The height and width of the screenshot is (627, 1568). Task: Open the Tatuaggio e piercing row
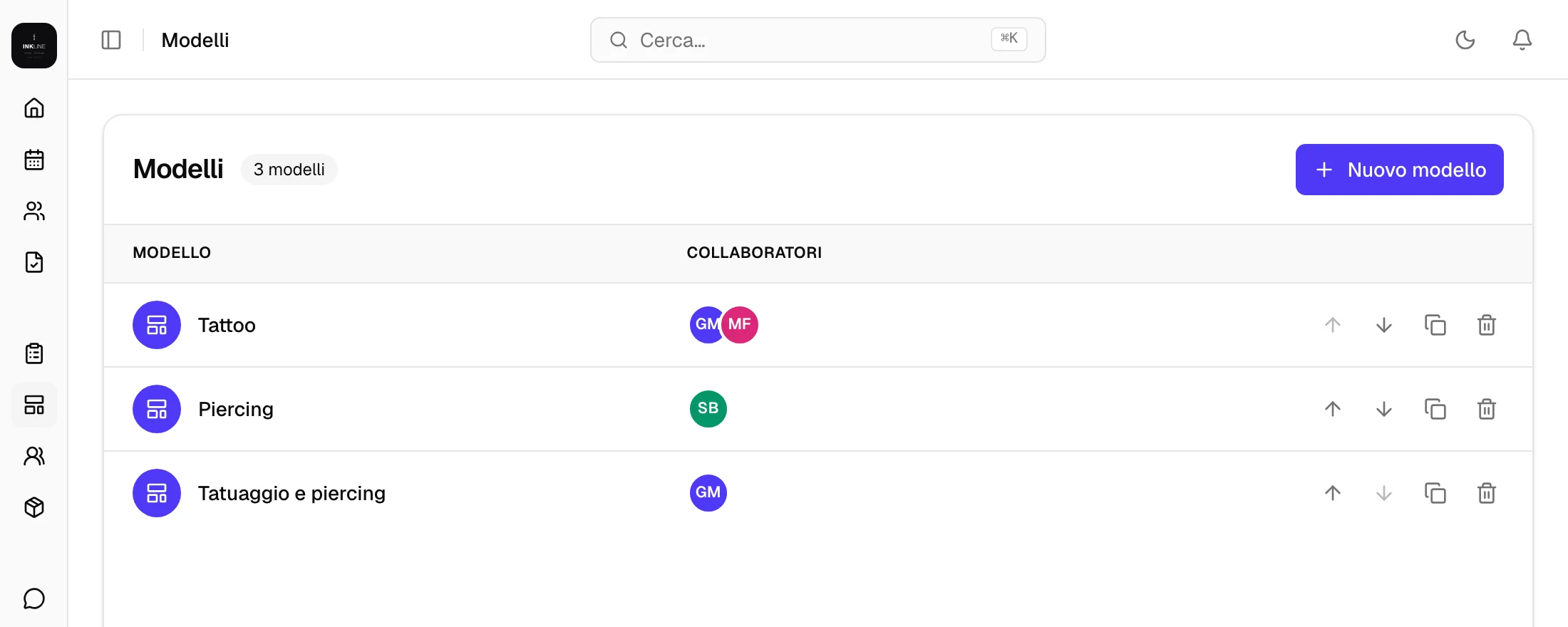coord(818,493)
